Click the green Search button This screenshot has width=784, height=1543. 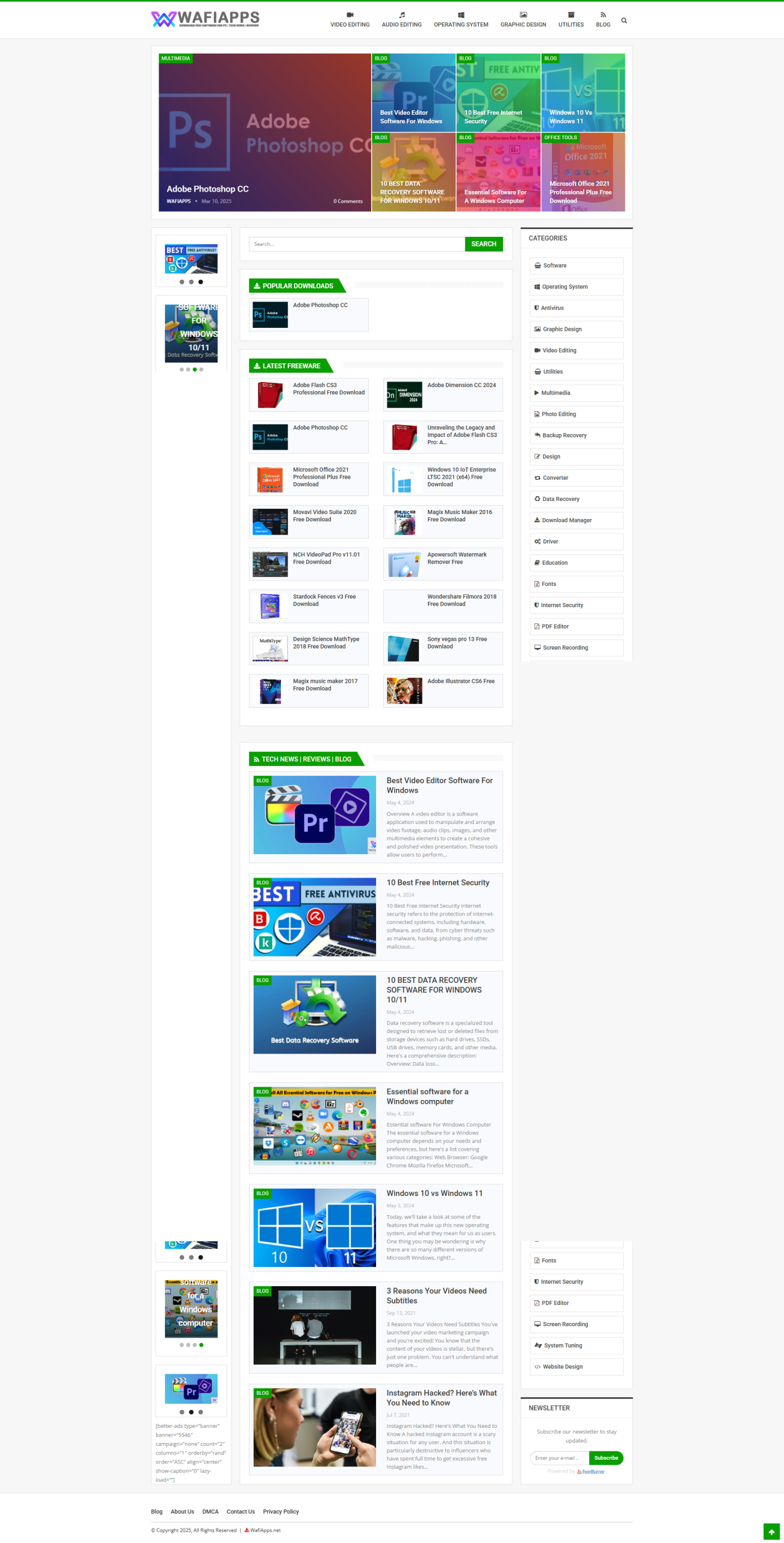(x=483, y=244)
